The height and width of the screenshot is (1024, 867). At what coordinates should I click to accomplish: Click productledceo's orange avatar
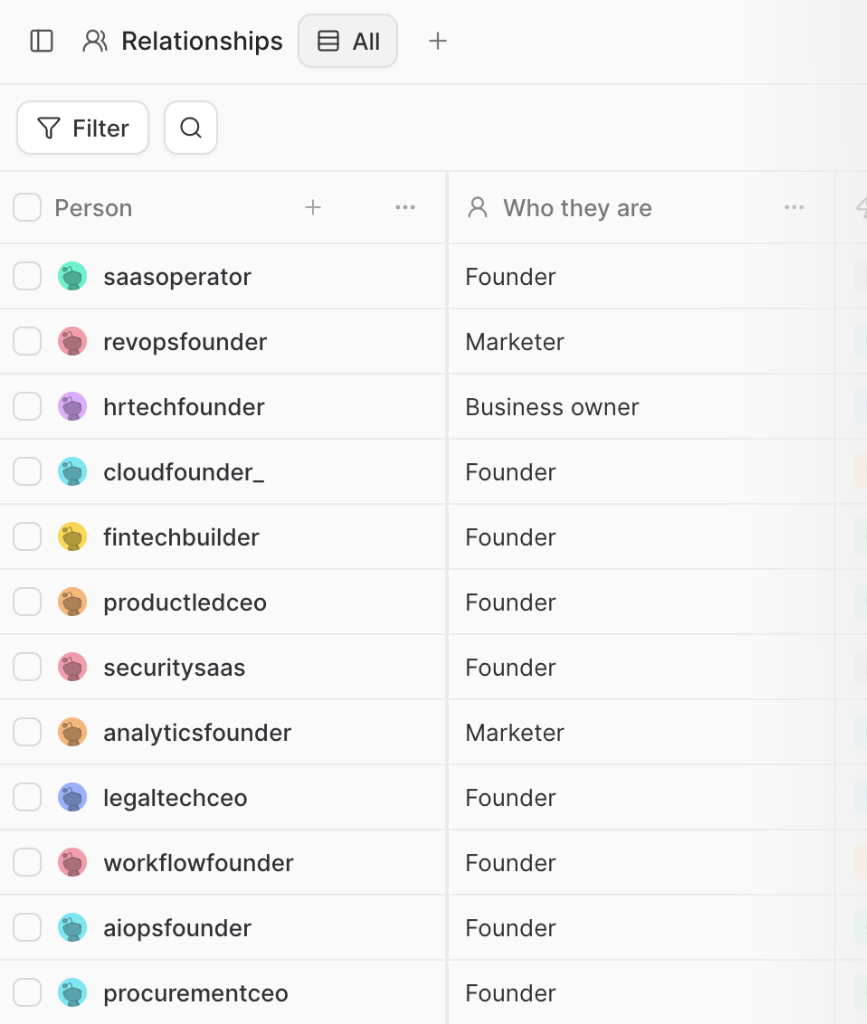(x=72, y=602)
